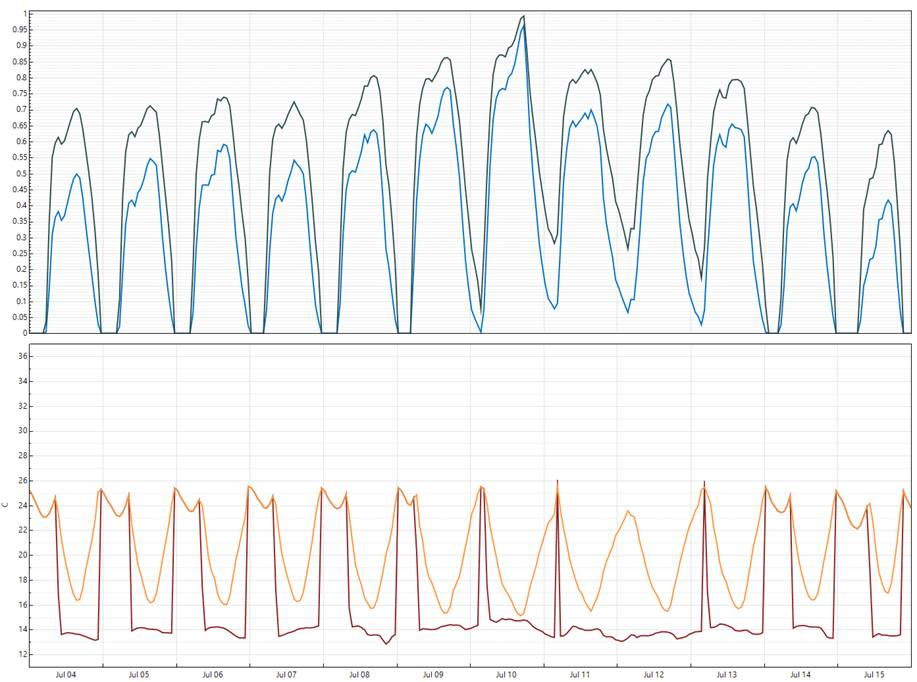Click the 28 temperature tick label

point(23,456)
